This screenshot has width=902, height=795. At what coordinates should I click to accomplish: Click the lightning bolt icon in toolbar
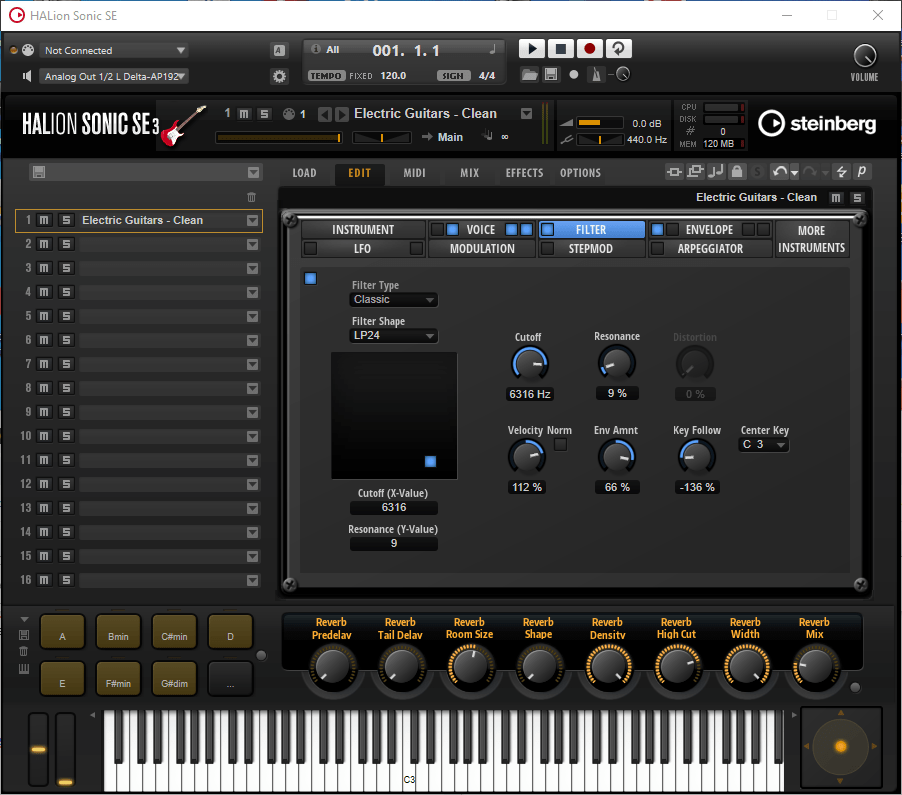pyautogui.click(x=842, y=171)
